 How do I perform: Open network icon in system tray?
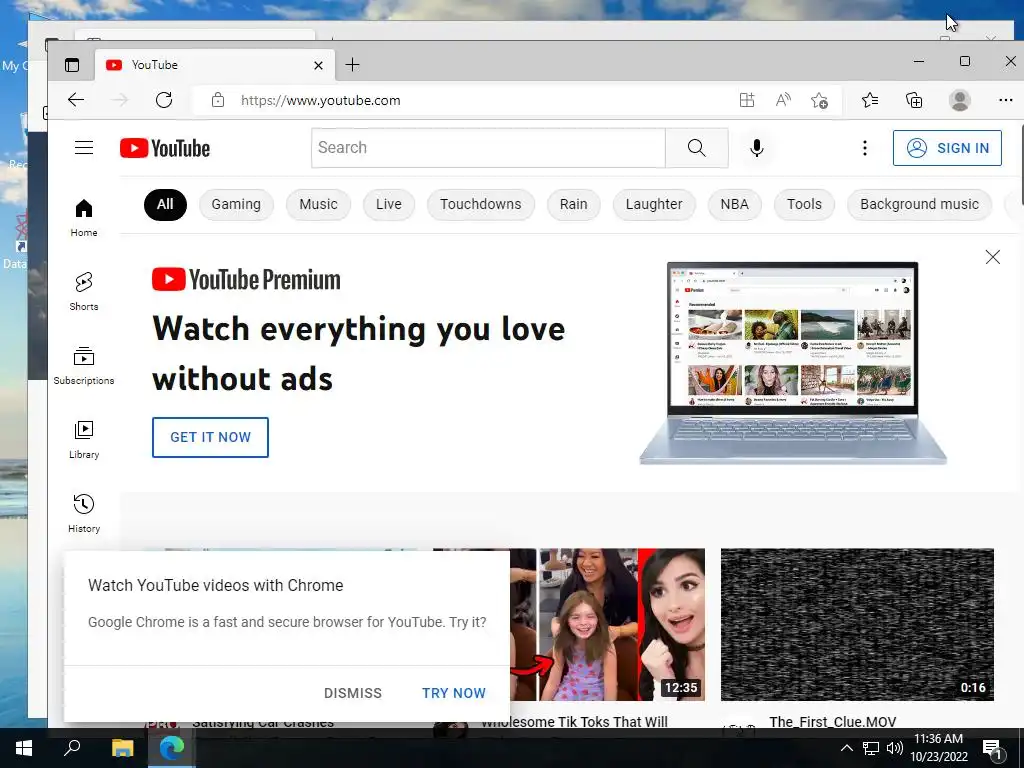pyautogui.click(x=871, y=748)
